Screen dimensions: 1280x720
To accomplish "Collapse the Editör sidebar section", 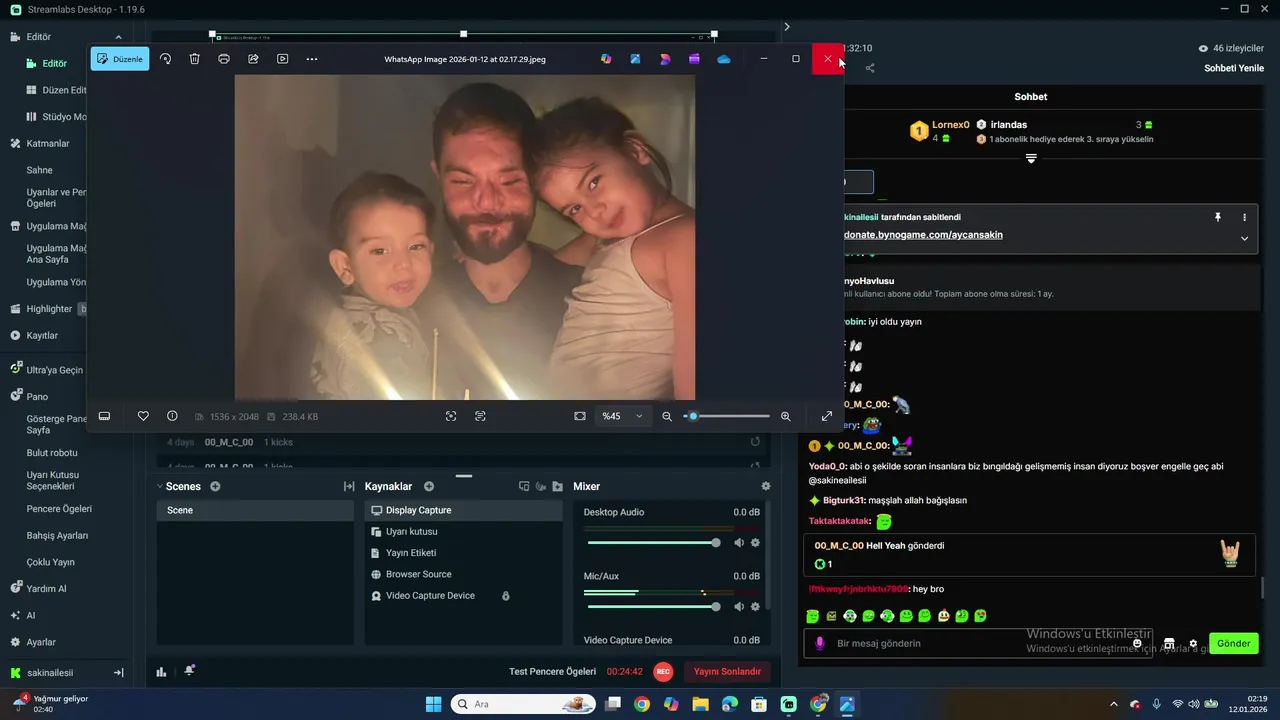I will 119,37.
